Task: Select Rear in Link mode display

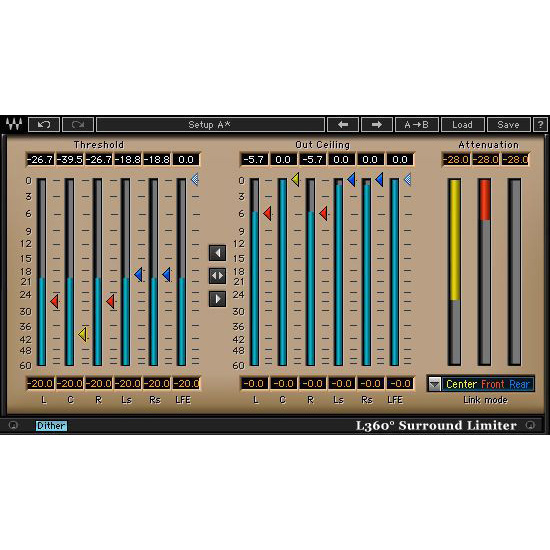Action: point(519,384)
